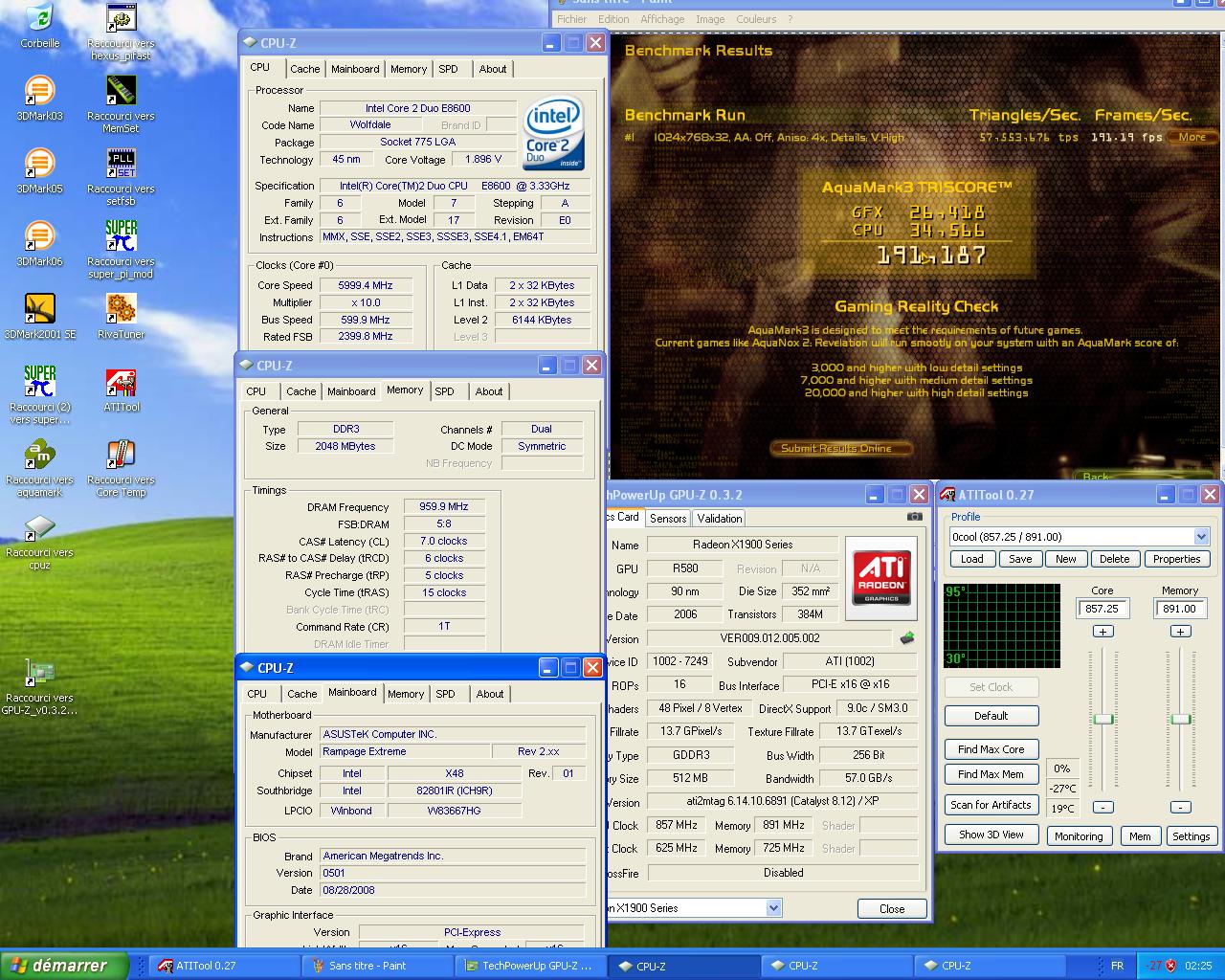Click the ATI Radeon logo in GPU-Z
The width and height of the screenshot is (1225, 980).
881,577
